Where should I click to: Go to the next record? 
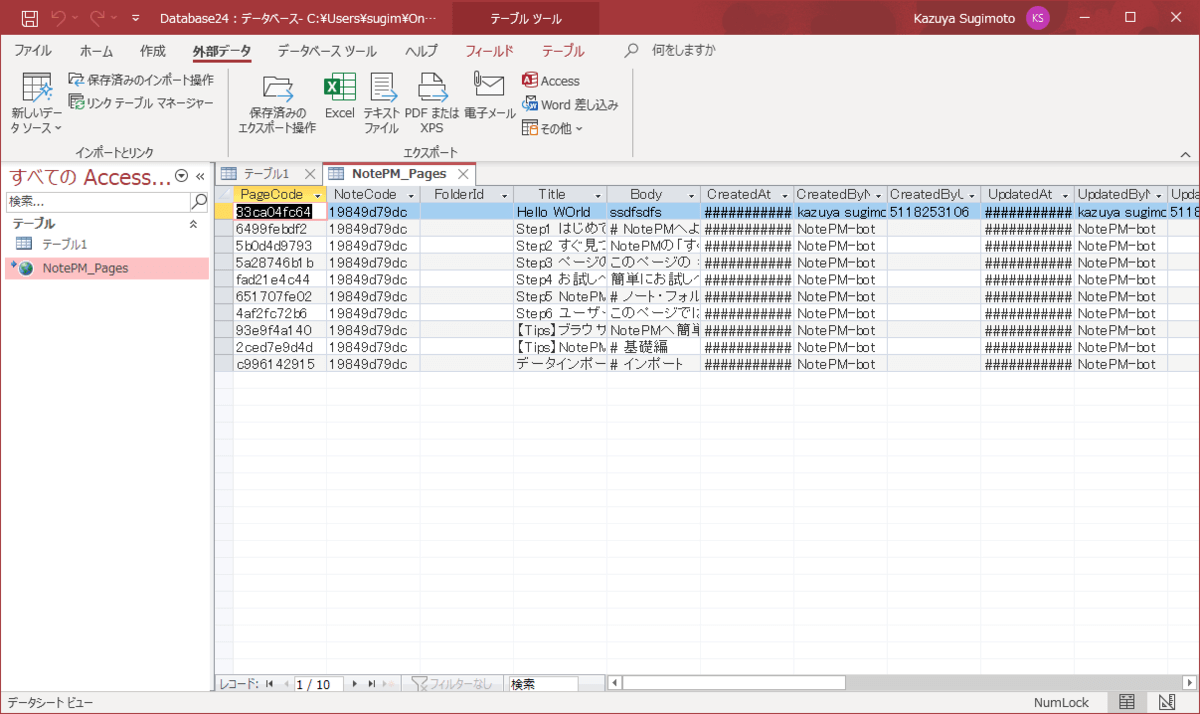pyautogui.click(x=354, y=684)
